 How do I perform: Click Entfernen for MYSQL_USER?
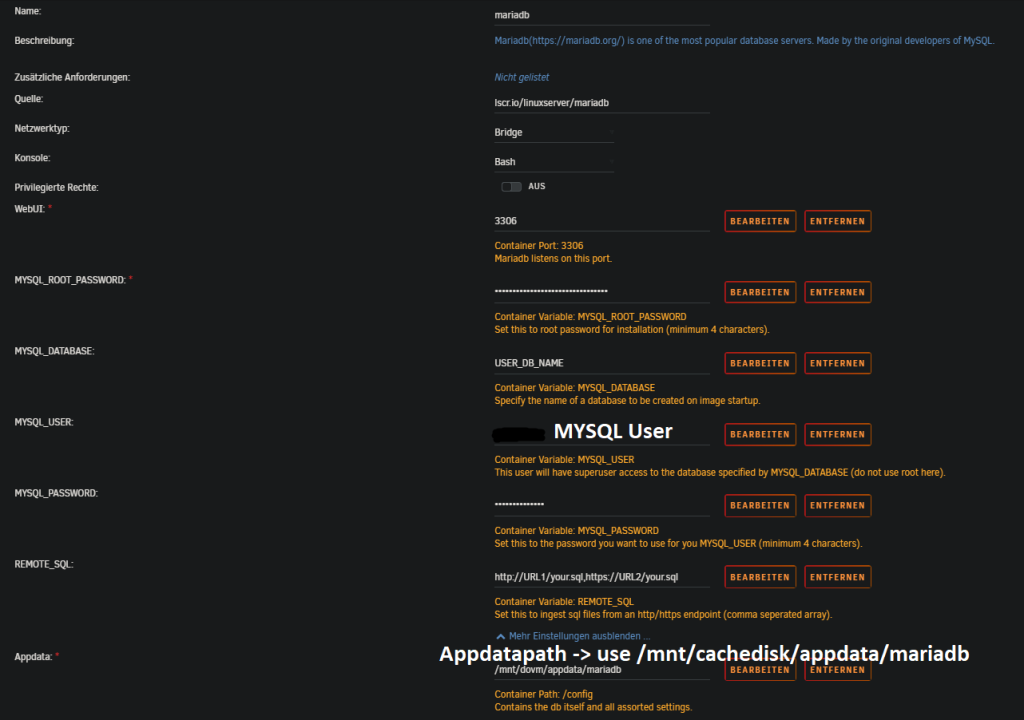(x=838, y=434)
